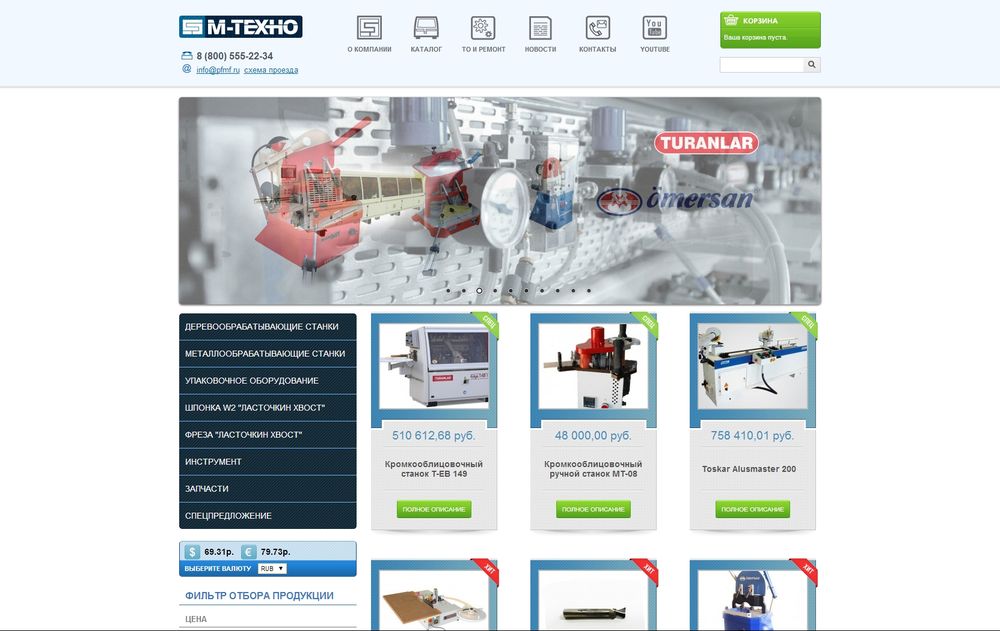Click the price 758 410,01 руб.
The height and width of the screenshot is (631, 1000).
pyautogui.click(x=753, y=436)
